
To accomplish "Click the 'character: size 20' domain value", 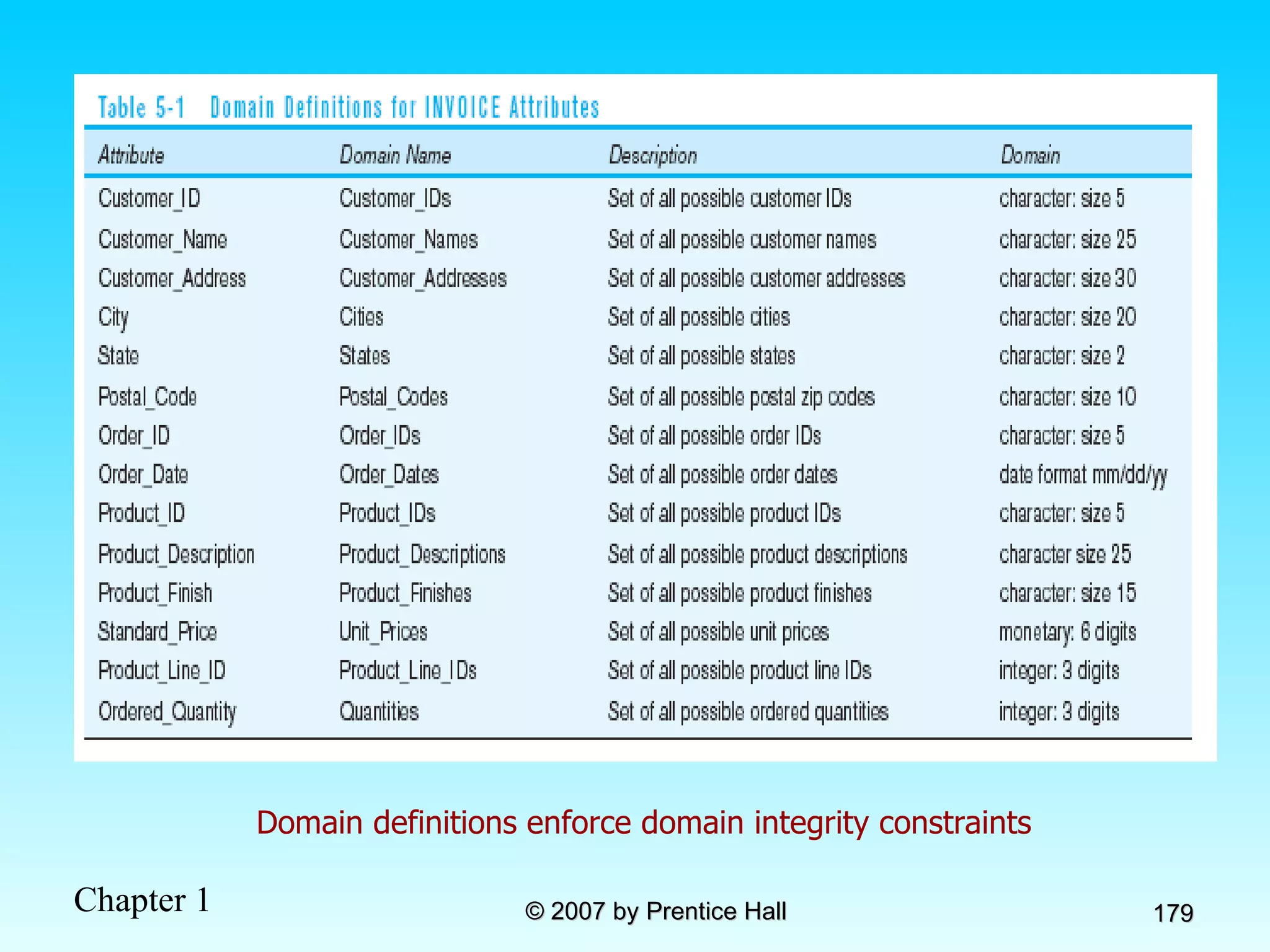I will (1068, 317).
